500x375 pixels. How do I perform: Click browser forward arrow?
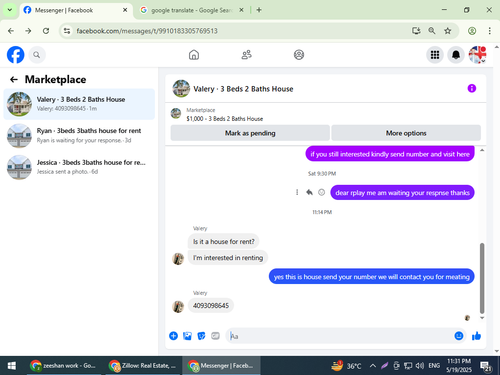pos(28,31)
